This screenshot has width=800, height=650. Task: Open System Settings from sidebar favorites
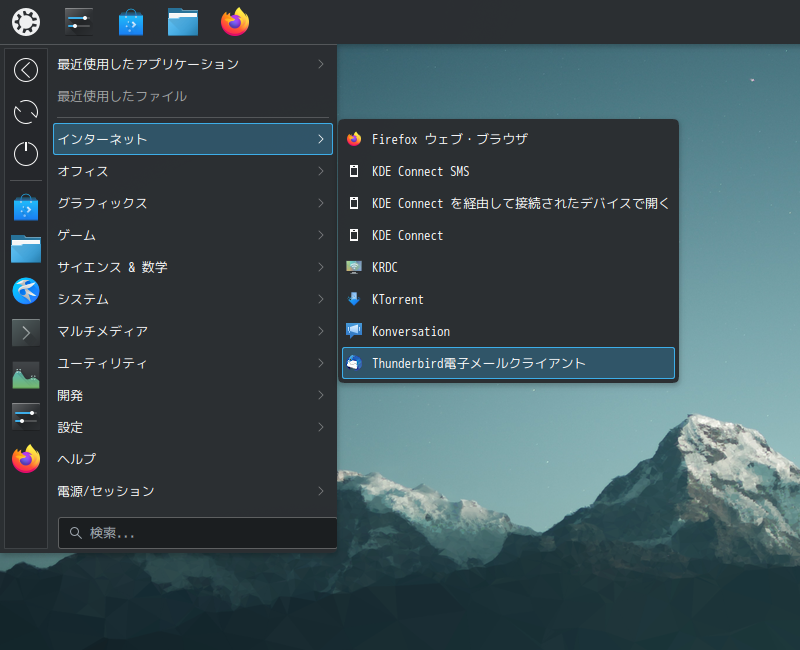click(26, 417)
